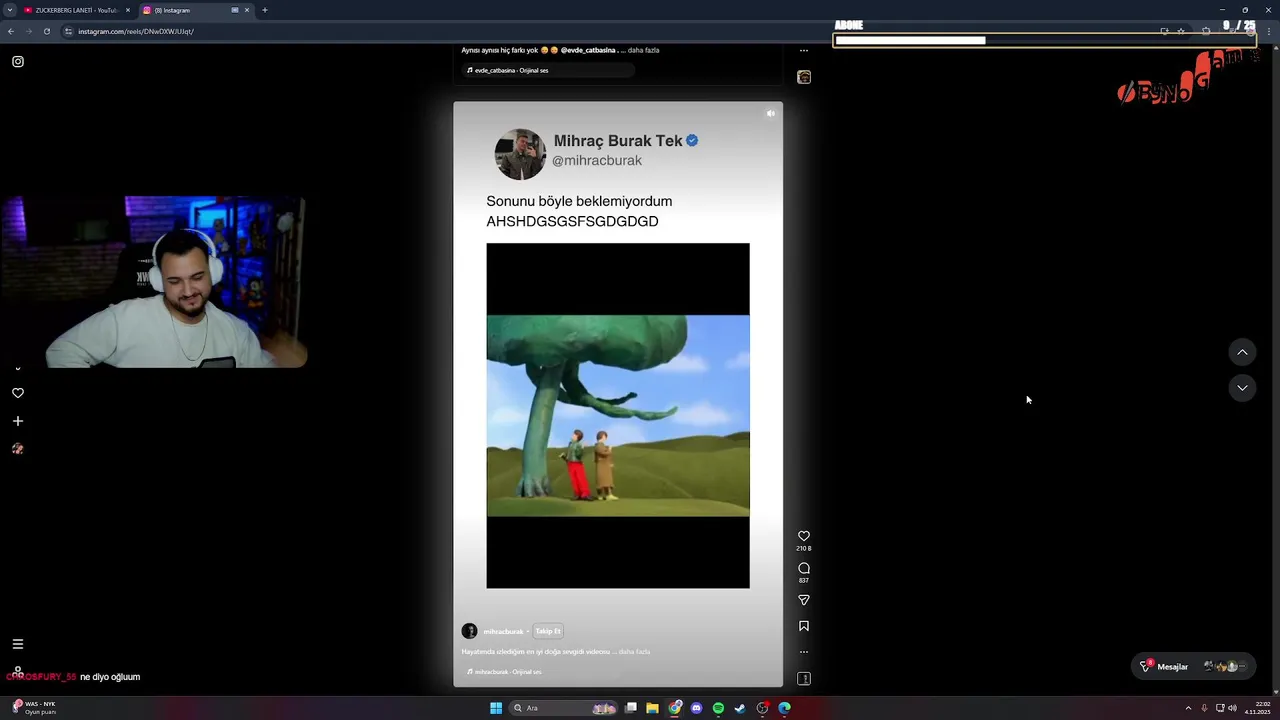
Task: Open the Mesajlar messages button
Action: coord(1194,666)
